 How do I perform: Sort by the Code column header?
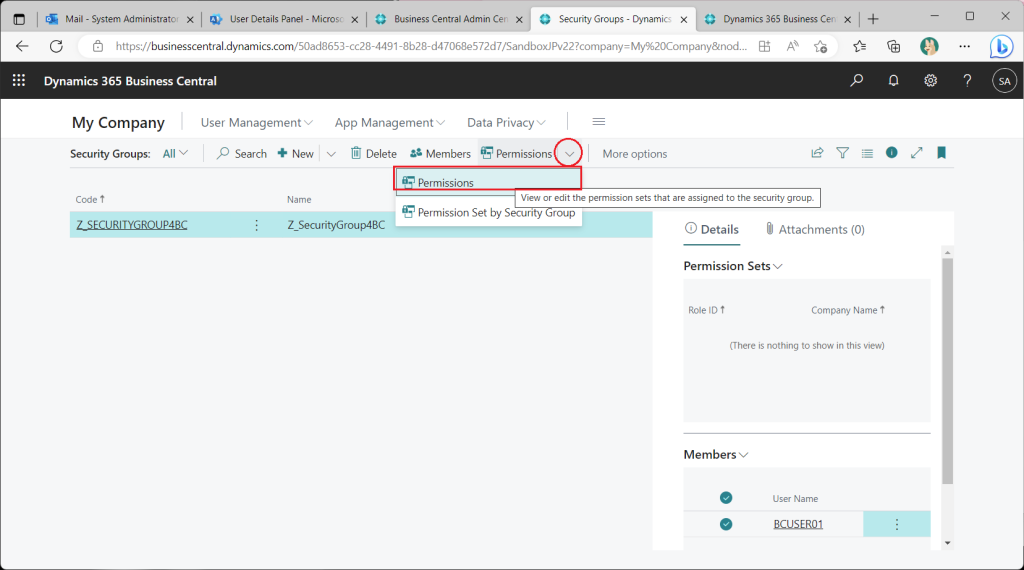pyautogui.click(x=90, y=199)
